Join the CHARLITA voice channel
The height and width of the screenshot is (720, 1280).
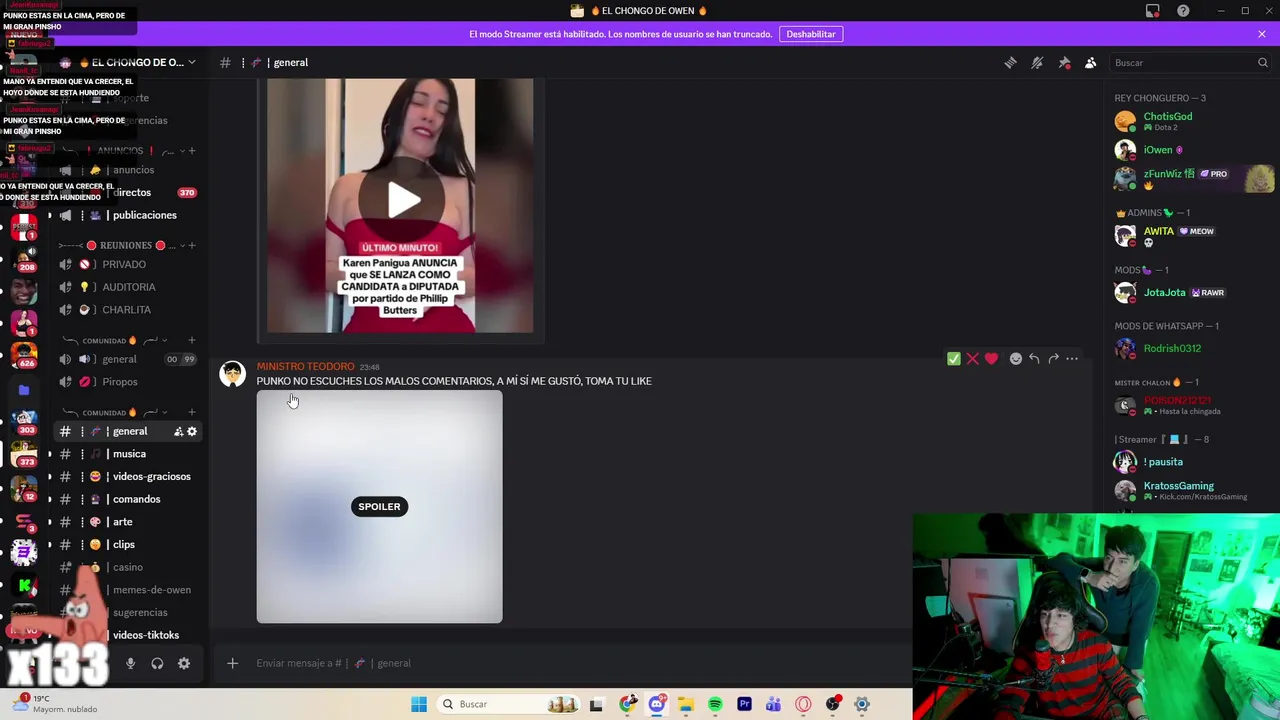pyautogui.click(x=128, y=310)
